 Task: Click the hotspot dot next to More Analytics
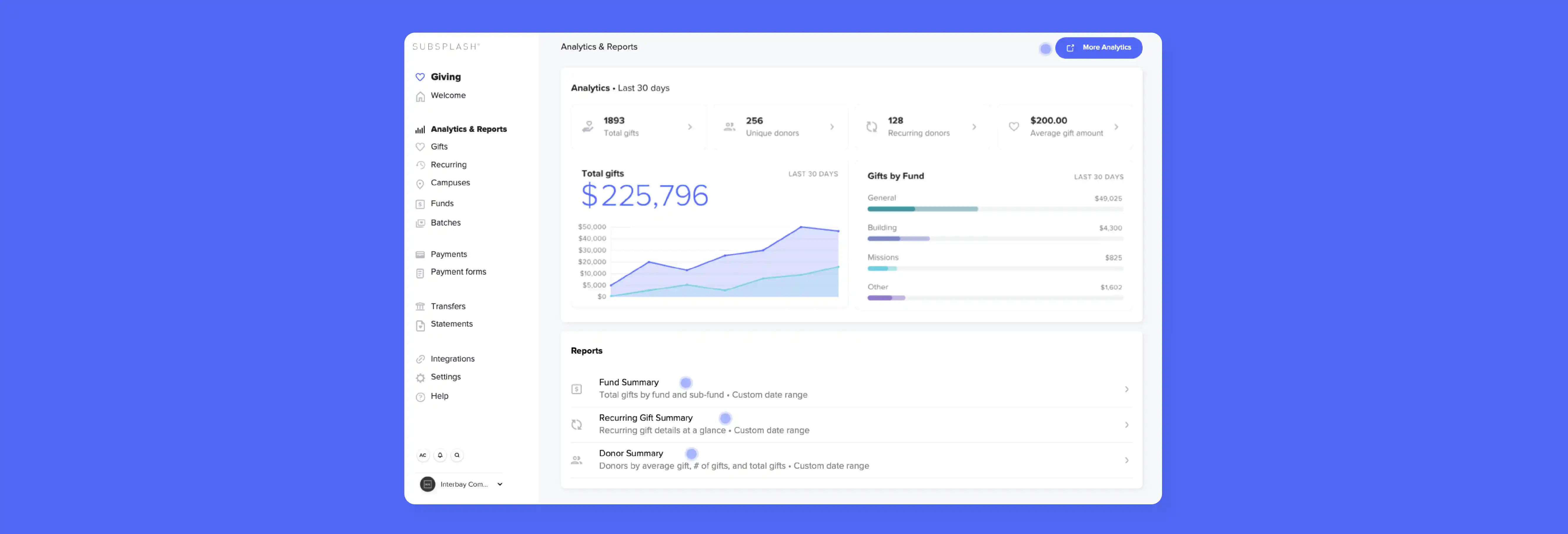[1045, 49]
